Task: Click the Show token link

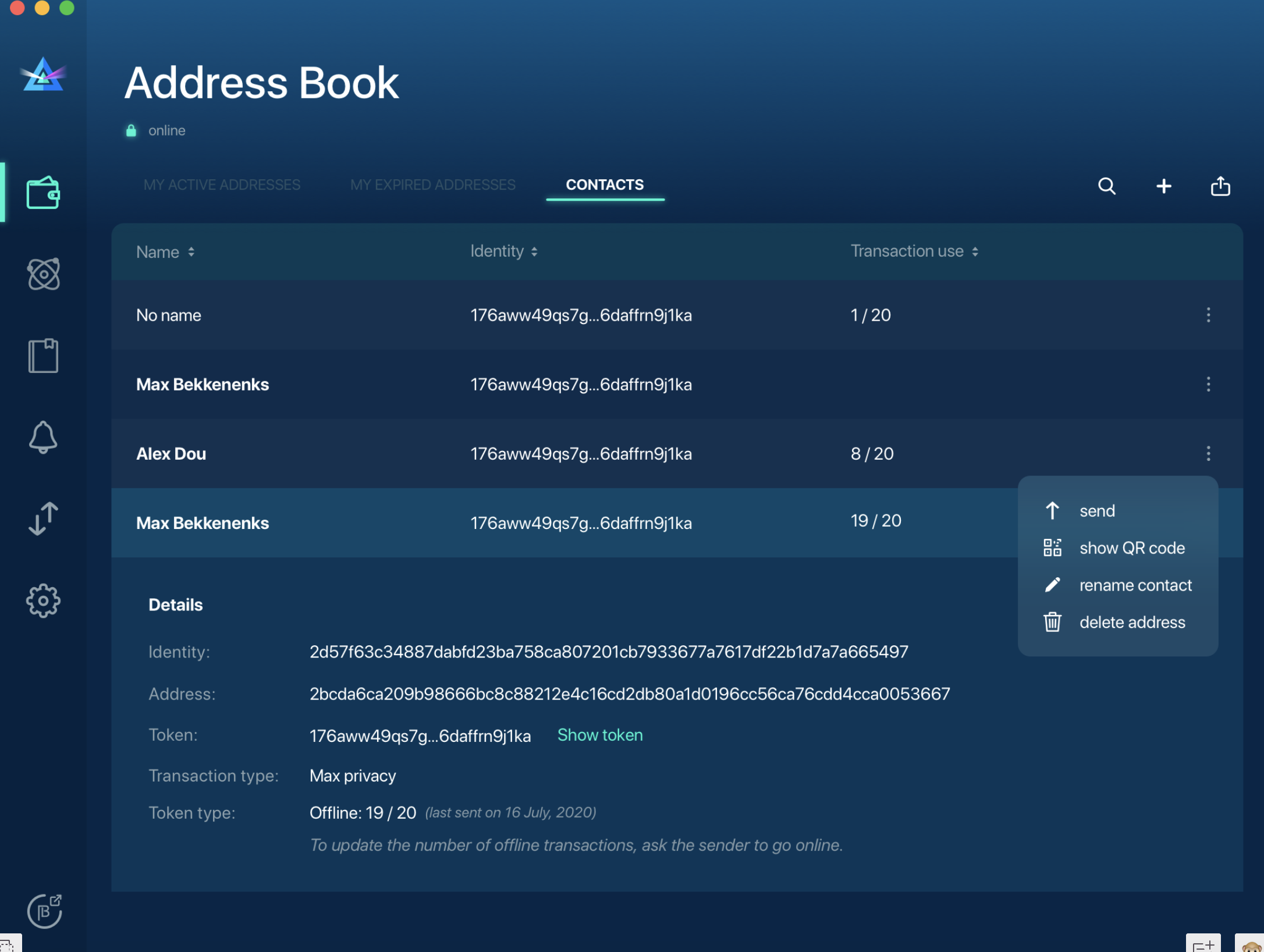Action: (x=600, y=735)
